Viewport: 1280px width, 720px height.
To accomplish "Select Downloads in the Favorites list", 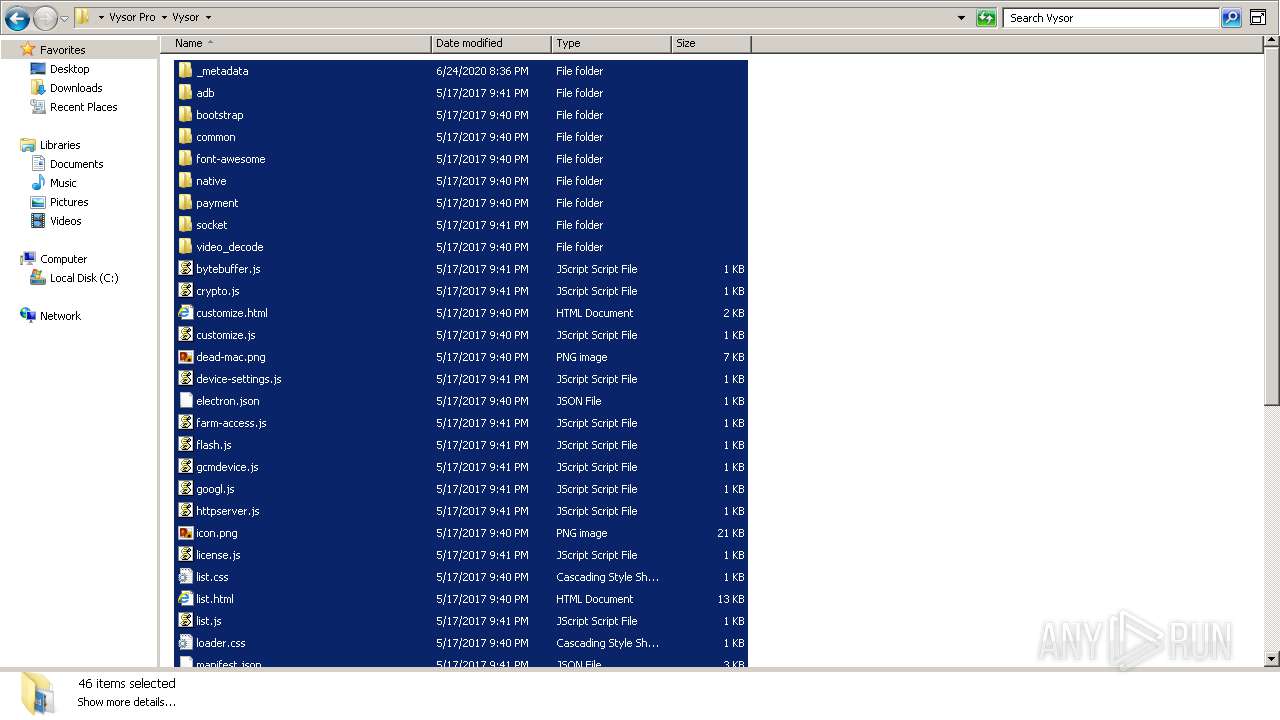I will [x=76, y=88].
